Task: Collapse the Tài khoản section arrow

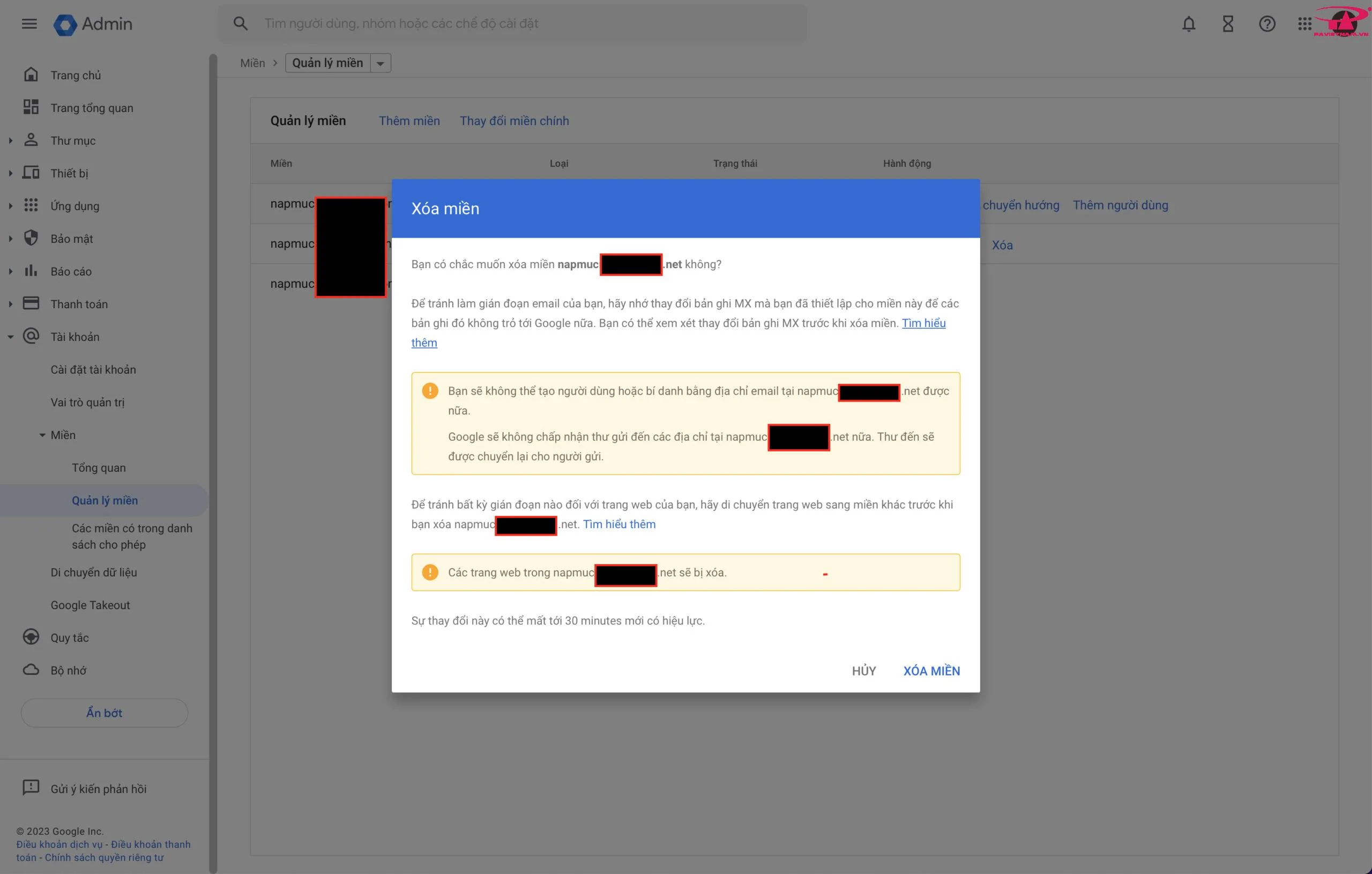Action: [10, 337]
